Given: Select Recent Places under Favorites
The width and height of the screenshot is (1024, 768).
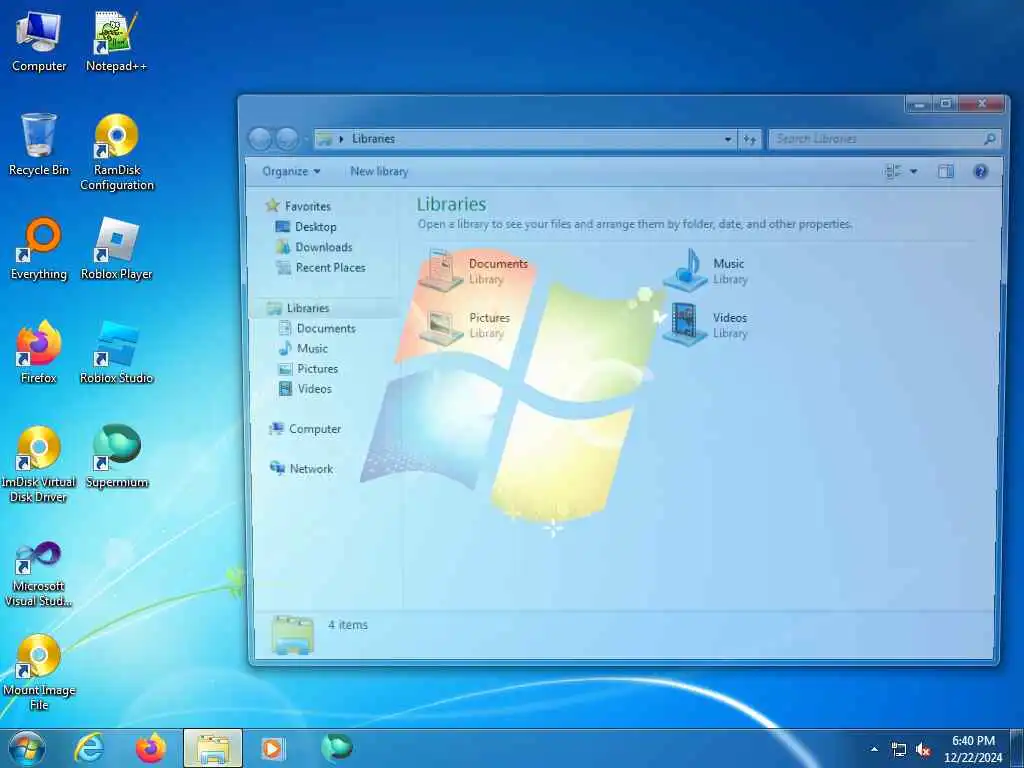Looking at the screenshot, I should 321,267.
